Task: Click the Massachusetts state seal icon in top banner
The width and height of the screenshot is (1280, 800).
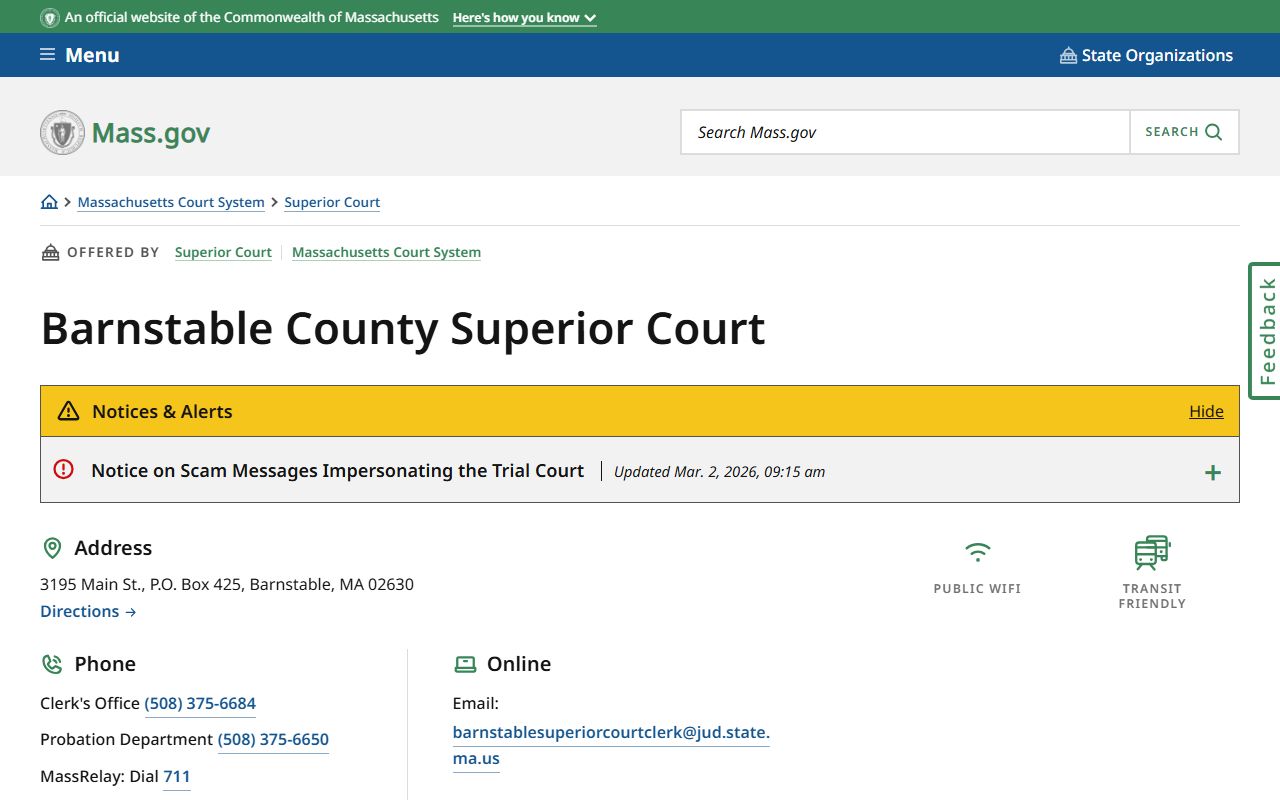Action: click(50, 18)
